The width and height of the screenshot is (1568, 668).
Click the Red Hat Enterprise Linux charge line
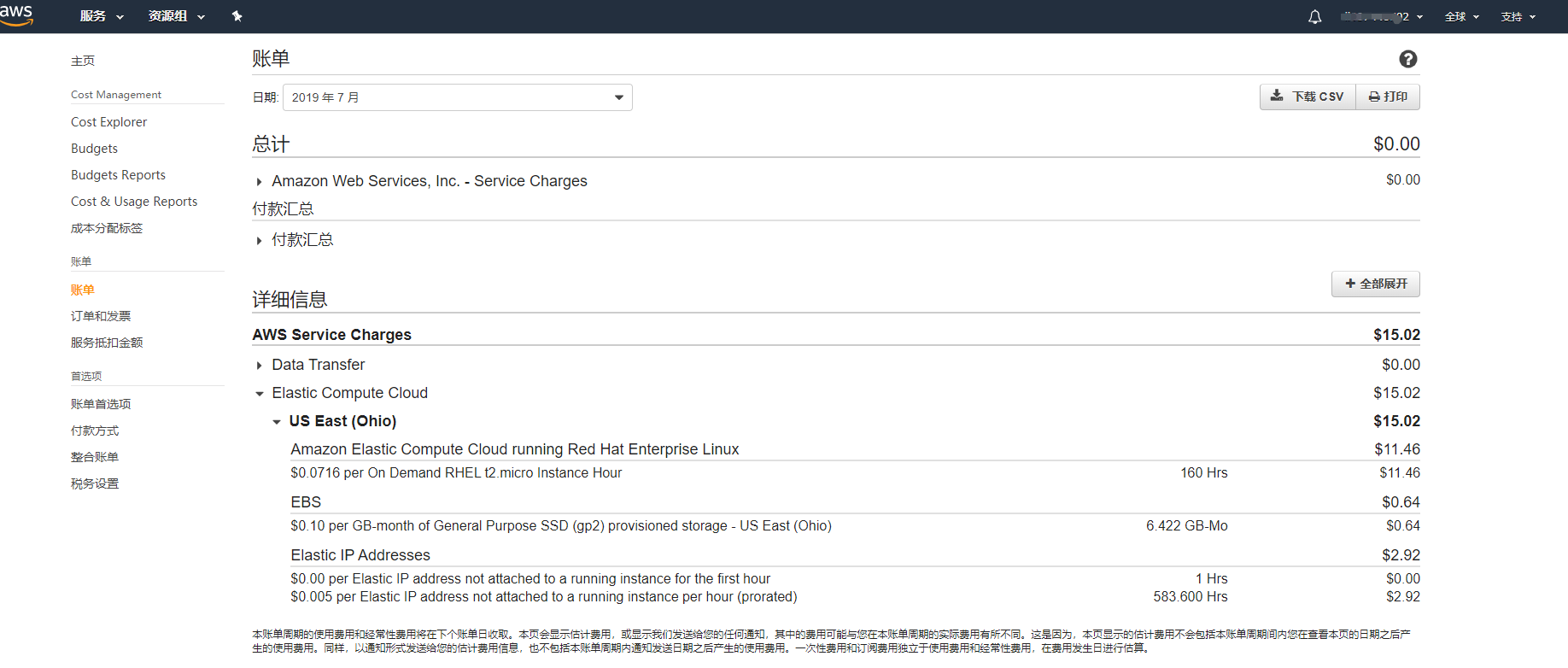coord(514,449)
